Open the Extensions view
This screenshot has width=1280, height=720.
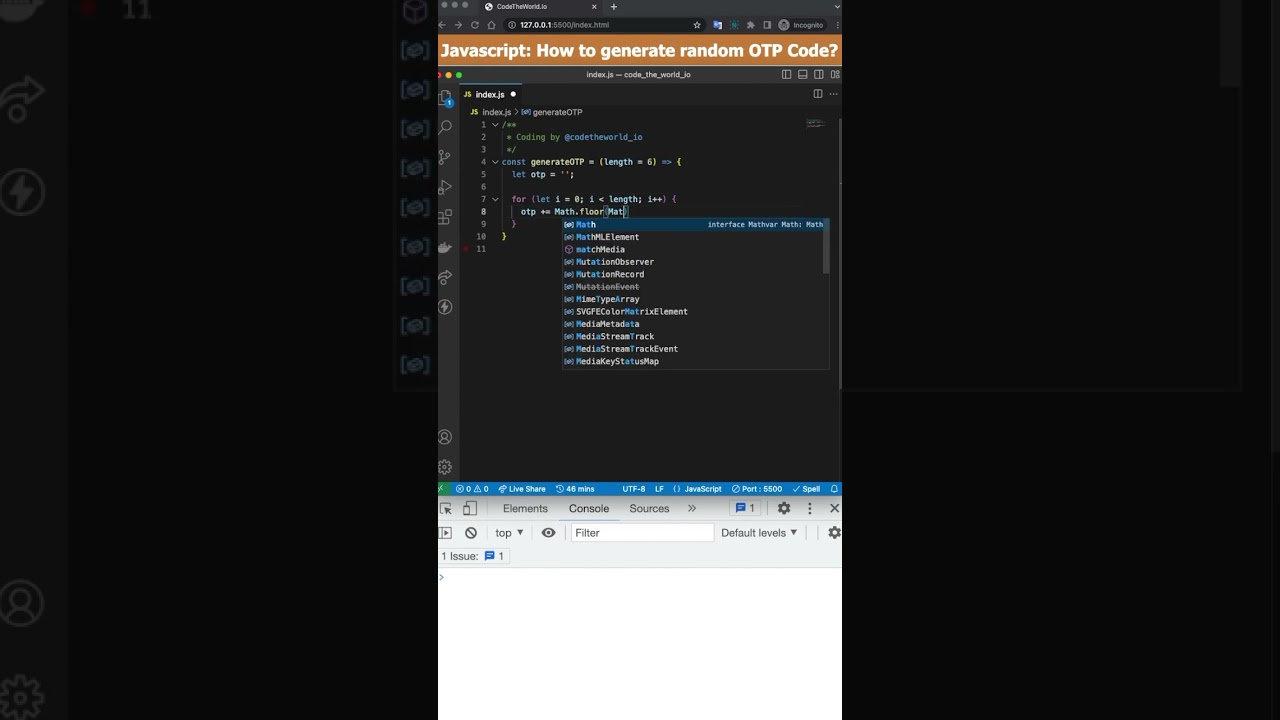[445, 217]
